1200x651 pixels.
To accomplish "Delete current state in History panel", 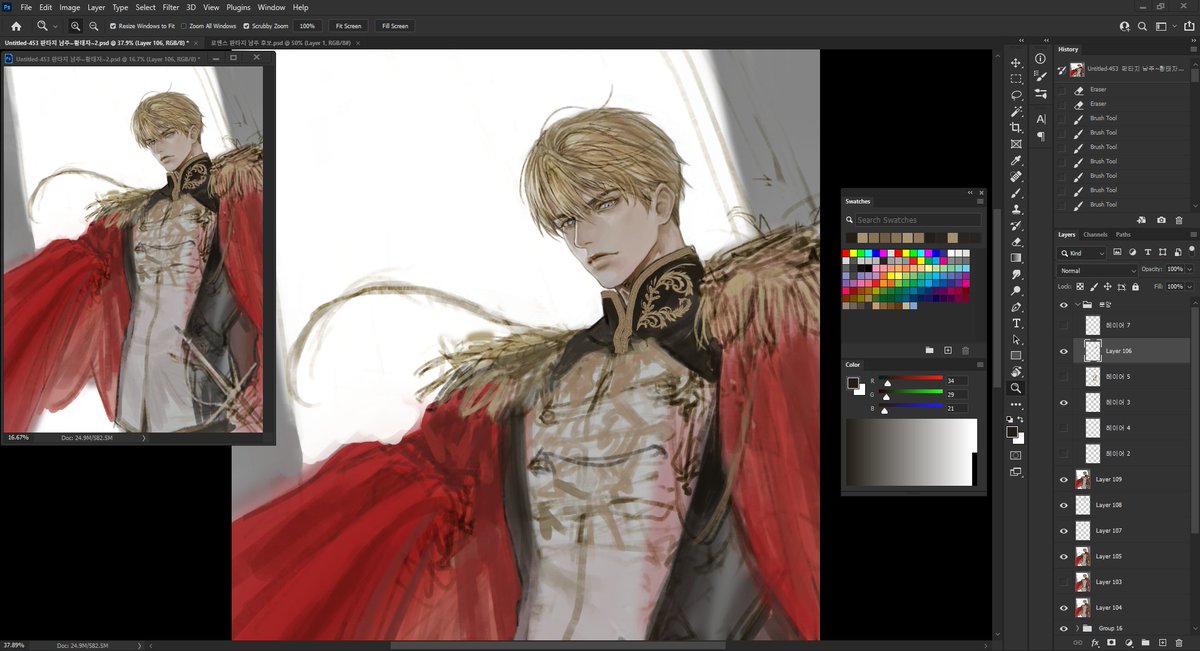I will (1179, 220).
